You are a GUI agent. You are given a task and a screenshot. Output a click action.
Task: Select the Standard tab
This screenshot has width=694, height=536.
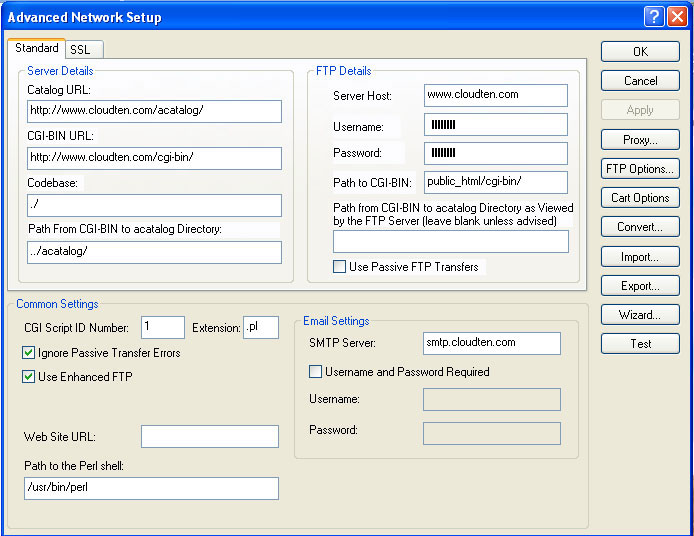(x=37, y=48)
